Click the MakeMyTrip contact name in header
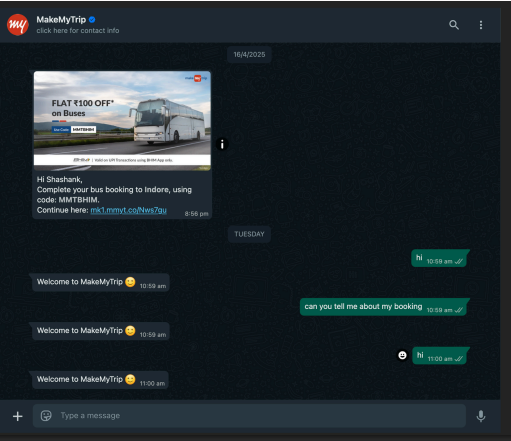Viewport: 511px width, 441px height. pyautogui.click(x=61, y=20)
